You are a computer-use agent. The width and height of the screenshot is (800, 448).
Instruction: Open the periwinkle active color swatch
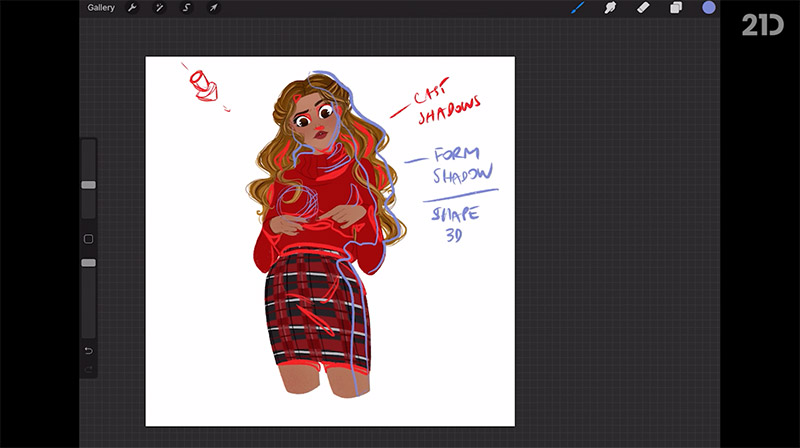pyautogui.click(x=708, y=8)
